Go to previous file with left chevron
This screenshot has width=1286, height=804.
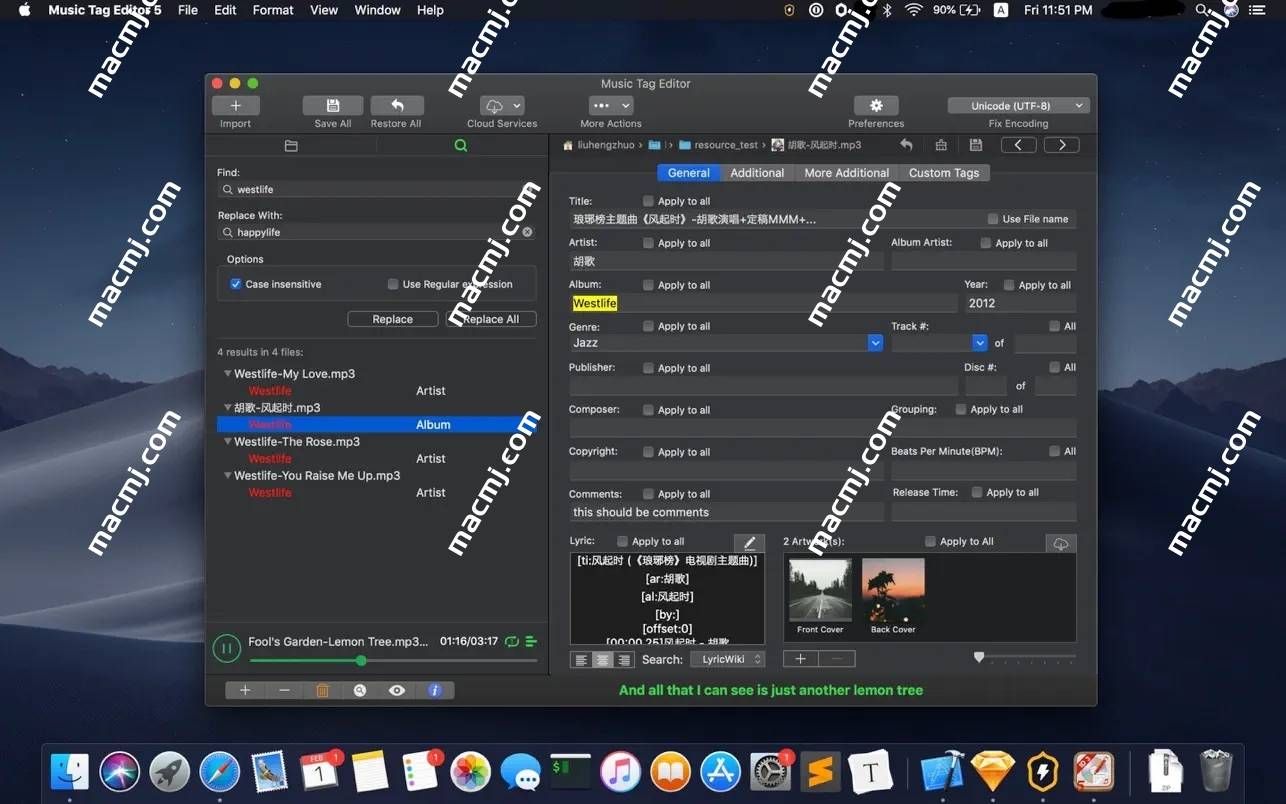click(x=1018, y=145)
